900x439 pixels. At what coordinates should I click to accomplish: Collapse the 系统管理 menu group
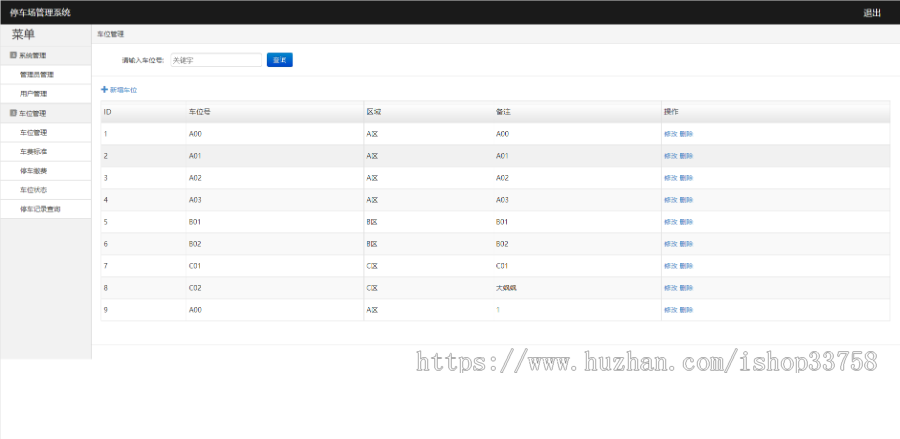(x=45, y=56)
